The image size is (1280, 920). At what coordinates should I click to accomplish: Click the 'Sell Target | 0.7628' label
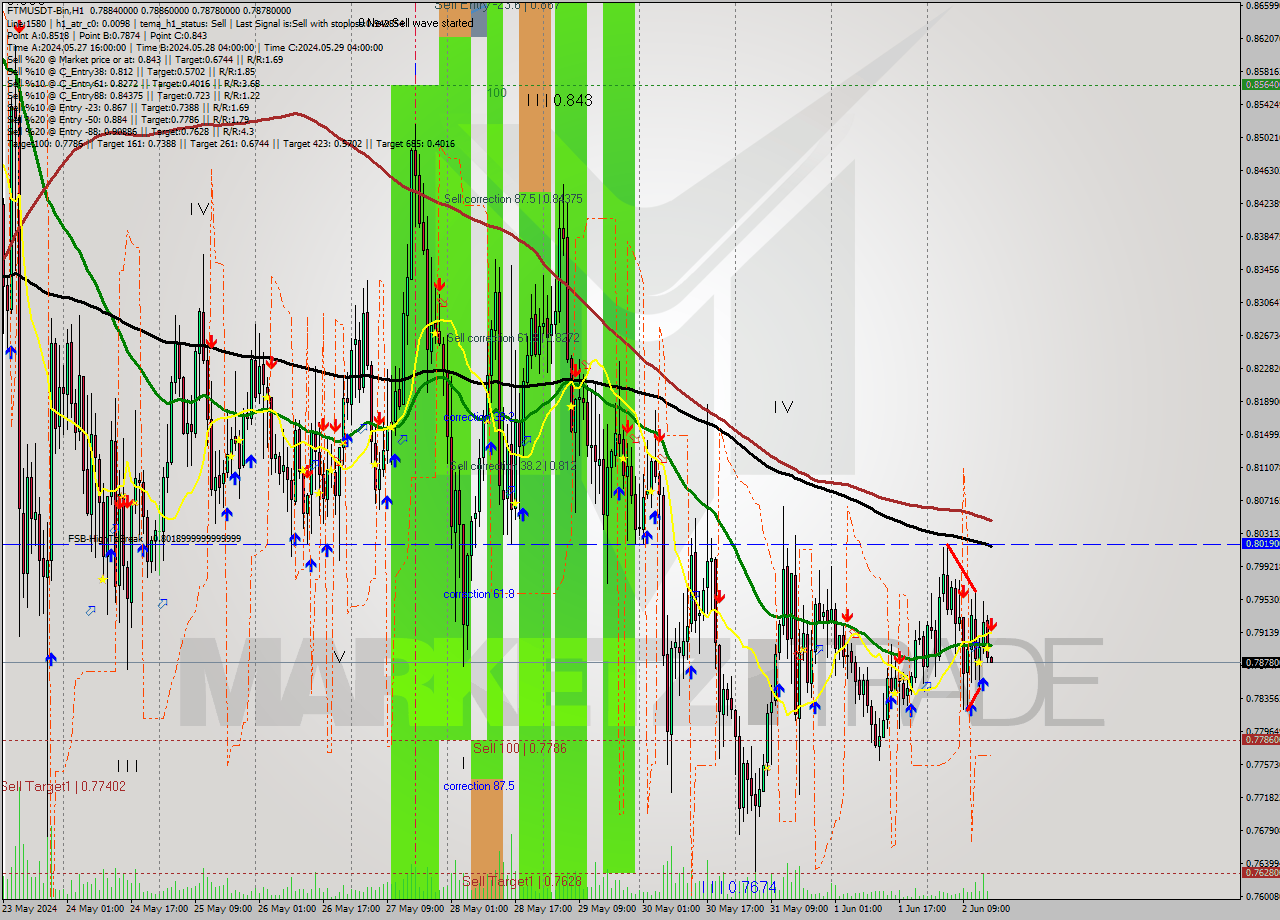(x=522, y=881)
